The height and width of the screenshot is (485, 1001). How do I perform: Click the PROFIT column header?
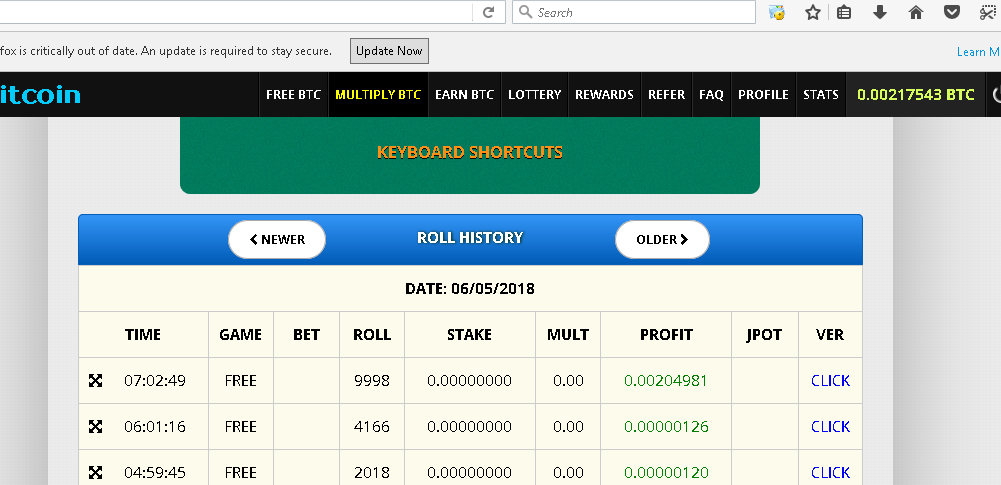point(666,335)
